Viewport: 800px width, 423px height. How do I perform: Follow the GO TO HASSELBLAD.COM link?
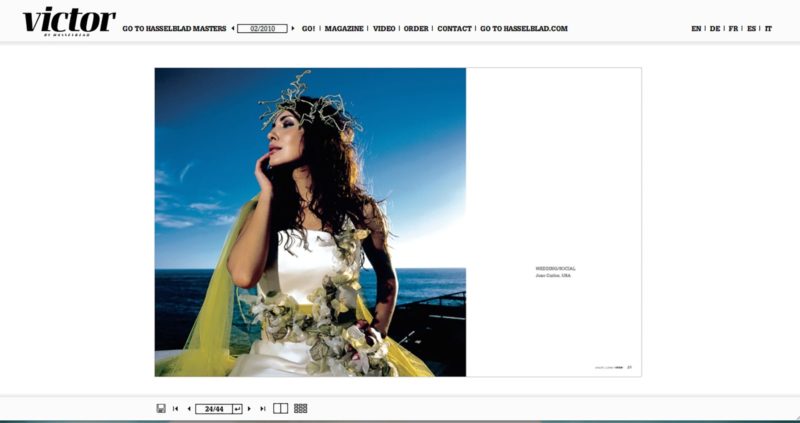click(x=523, y=29)
